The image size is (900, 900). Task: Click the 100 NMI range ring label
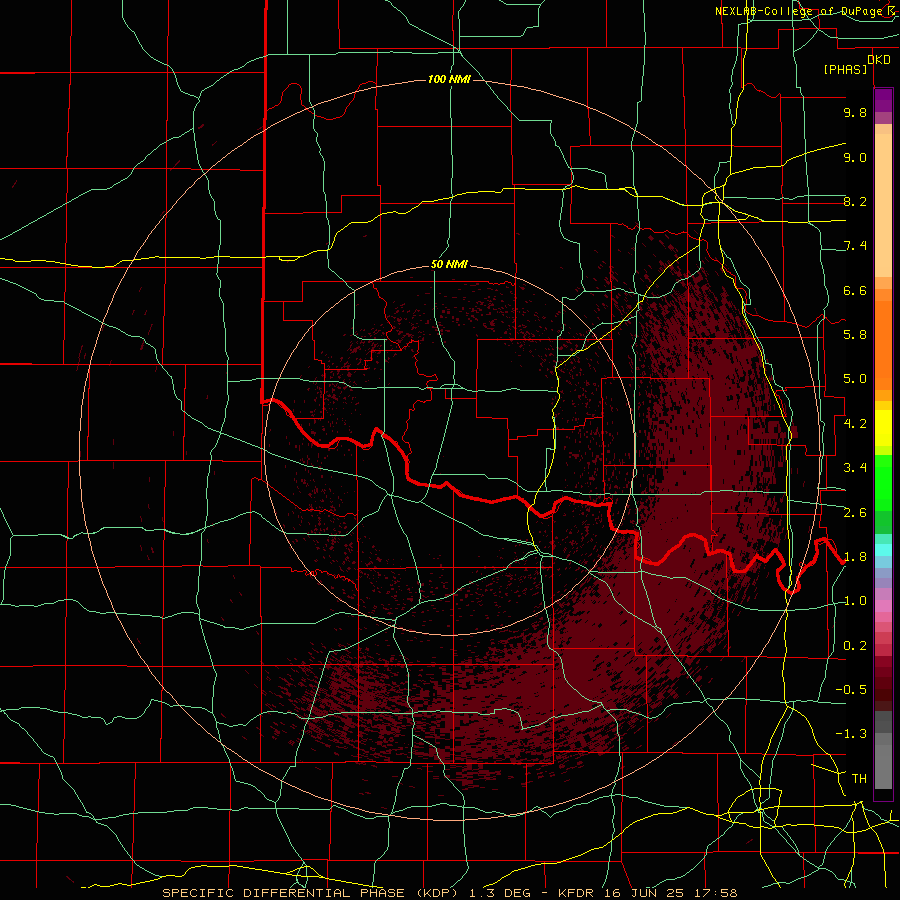449,79
